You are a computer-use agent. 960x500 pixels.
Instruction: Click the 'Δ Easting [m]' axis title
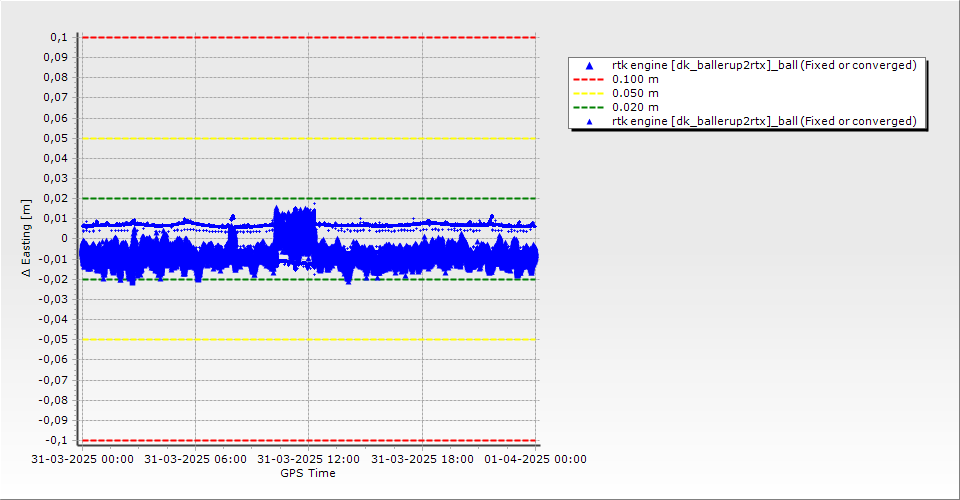[26, 238]
